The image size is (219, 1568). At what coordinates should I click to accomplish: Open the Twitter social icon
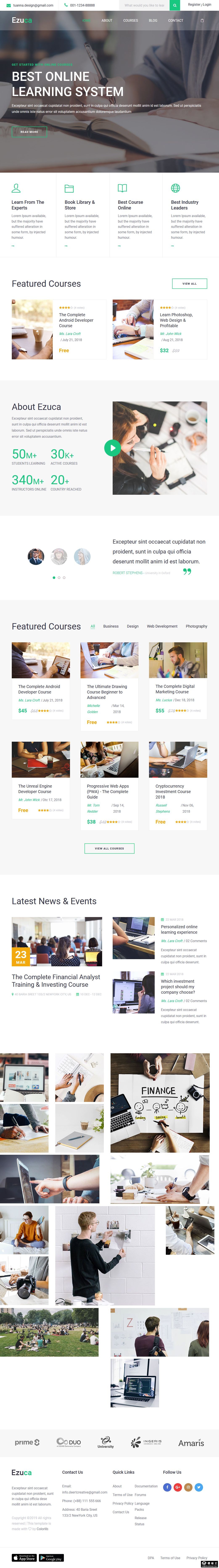pyautogui.click(x=198, y=1487)
